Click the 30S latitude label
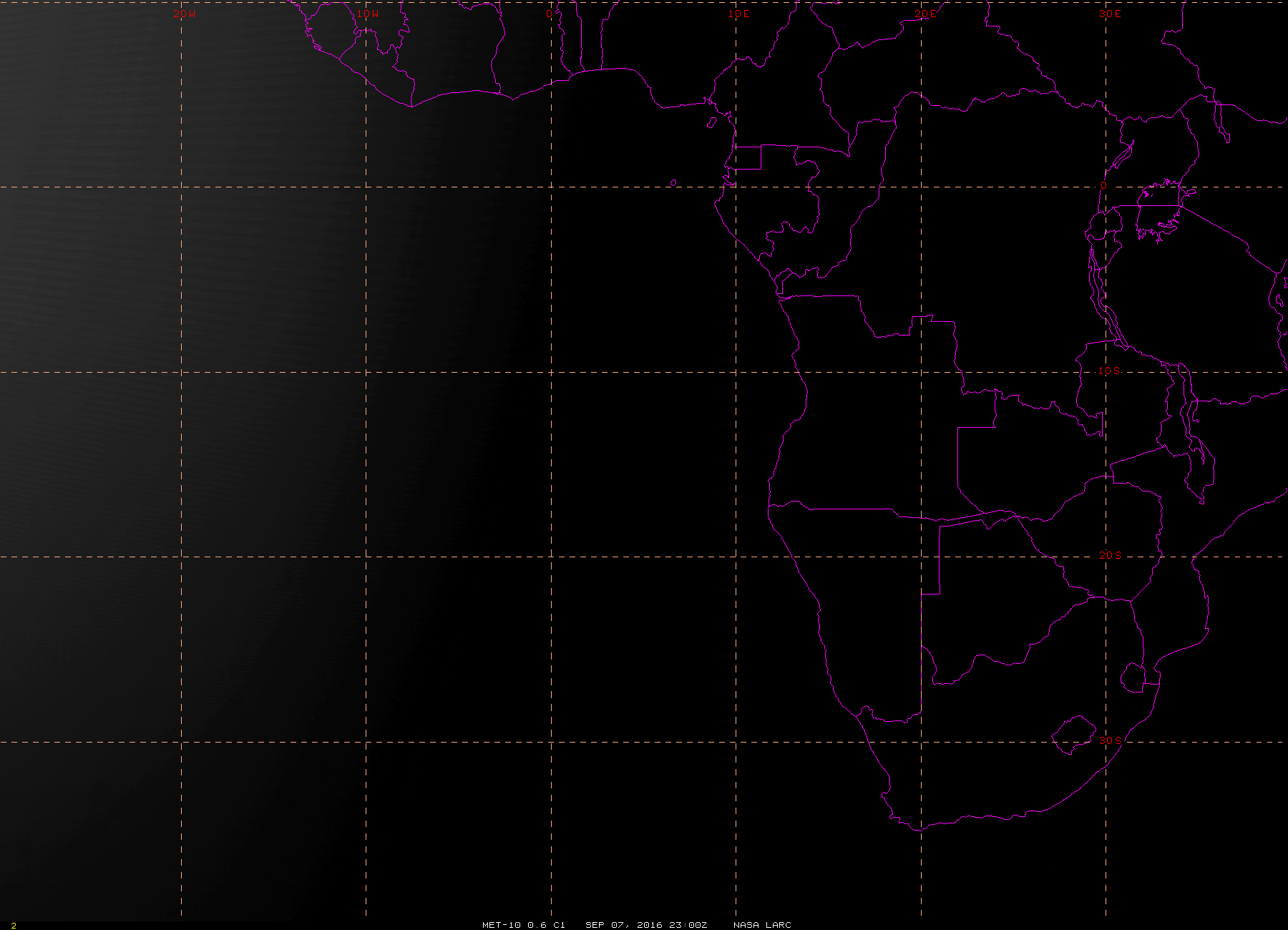The image size is (1288, 930). 1110,740
